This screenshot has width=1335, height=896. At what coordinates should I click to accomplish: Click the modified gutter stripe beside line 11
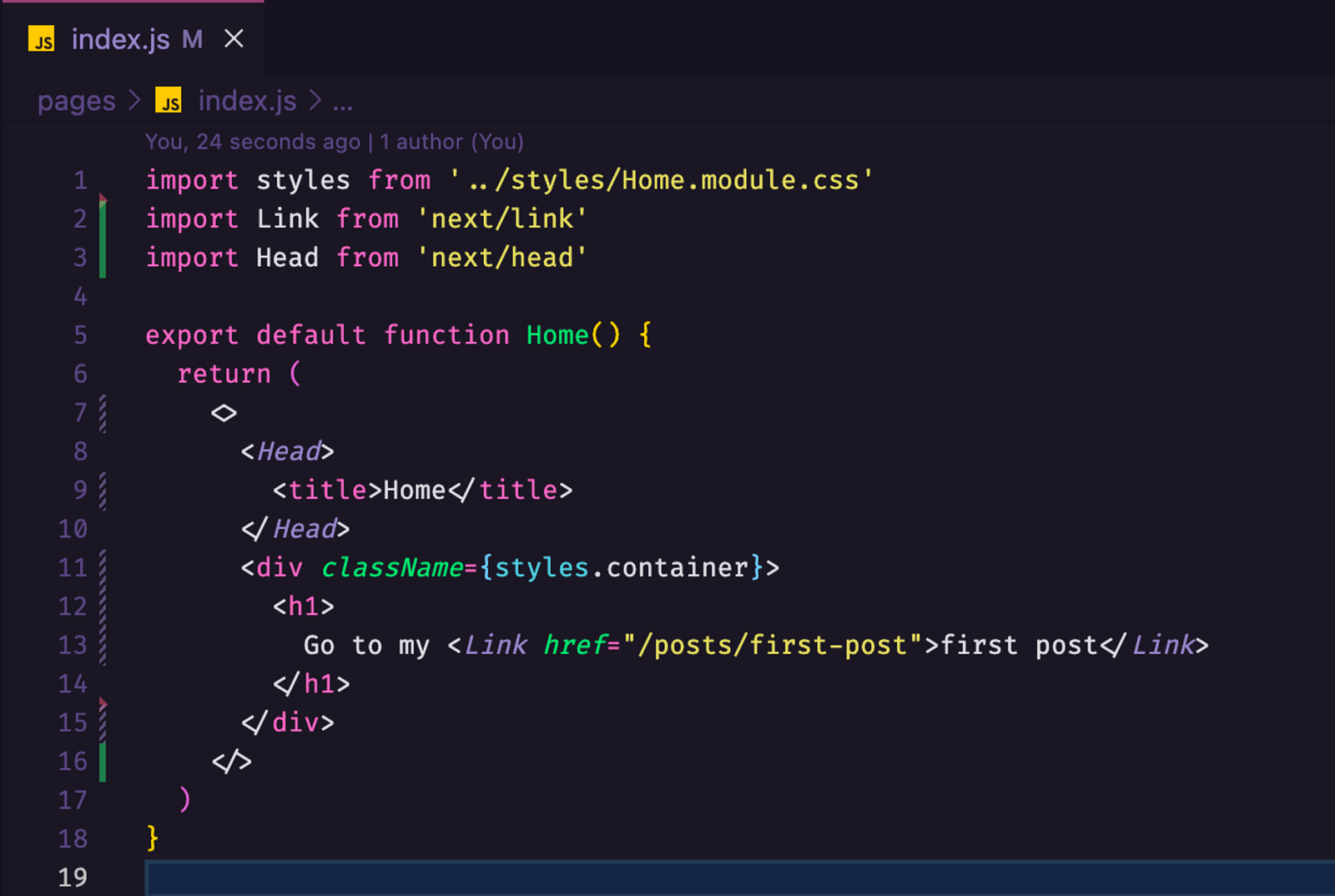pos(102,567)
